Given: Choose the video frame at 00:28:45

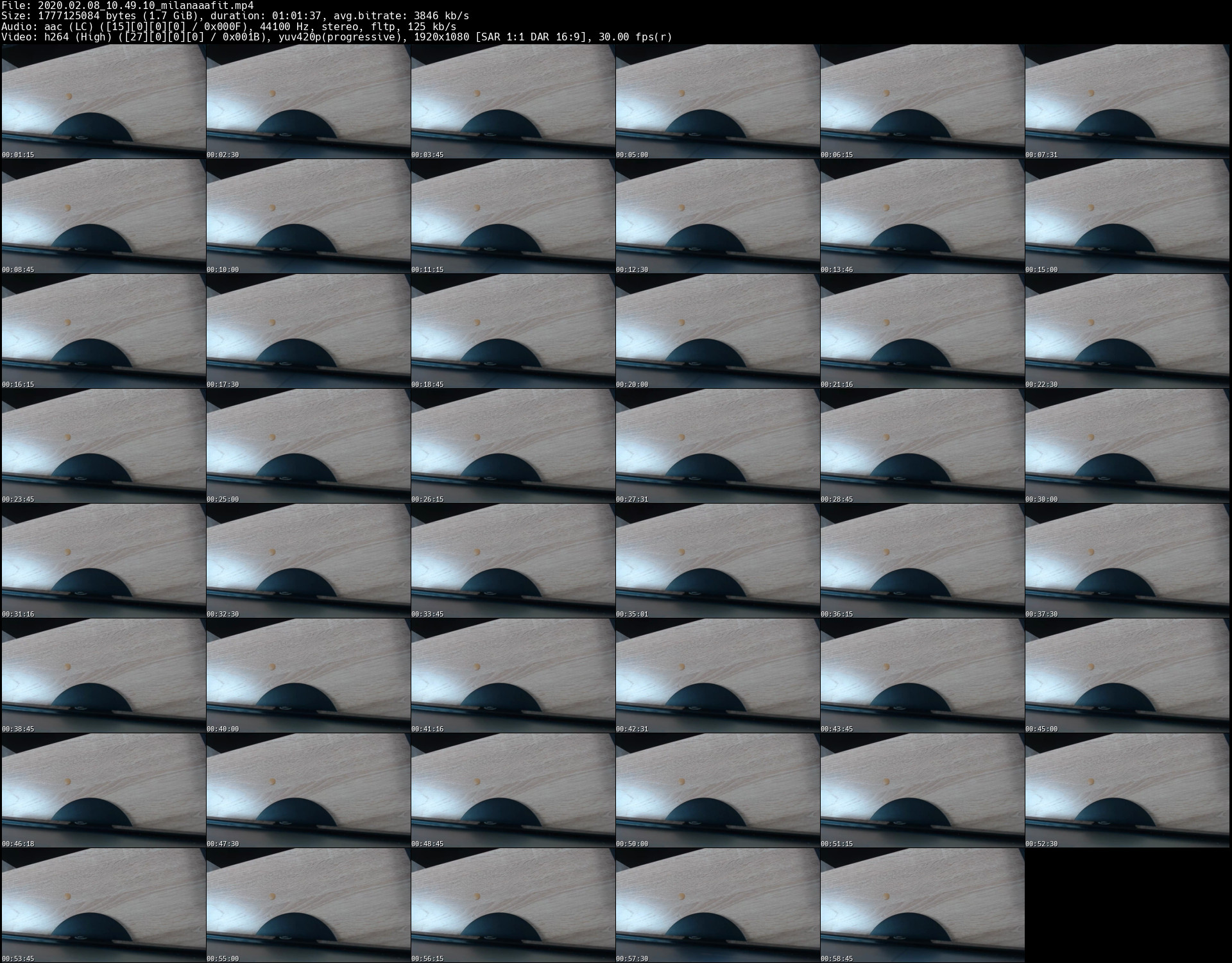Looking at the screenshot, I should pyautogui.click(x=922, y=446).
